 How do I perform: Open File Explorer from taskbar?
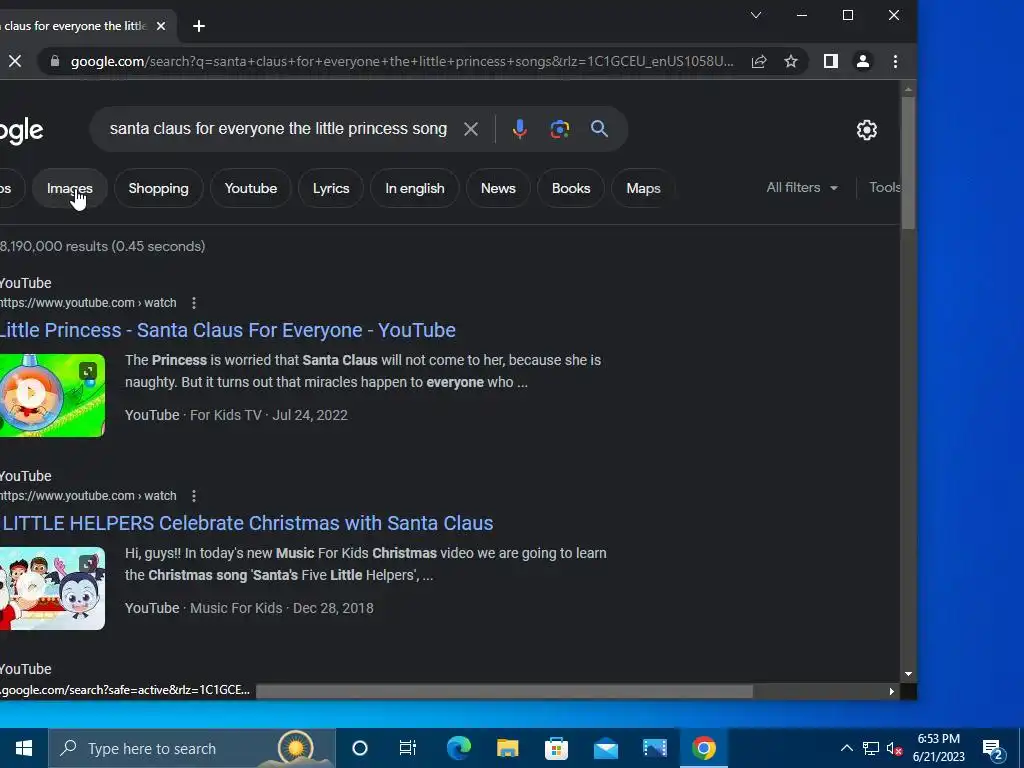pyautogui.click(x=507, y=748)
